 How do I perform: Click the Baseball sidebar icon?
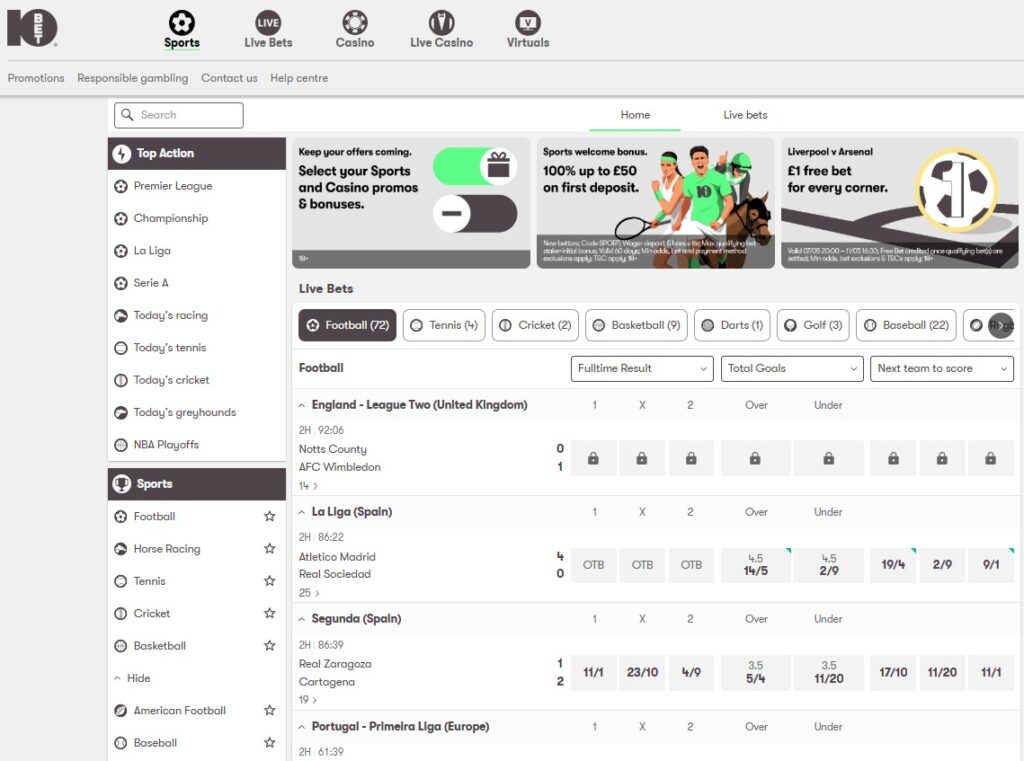121,743
